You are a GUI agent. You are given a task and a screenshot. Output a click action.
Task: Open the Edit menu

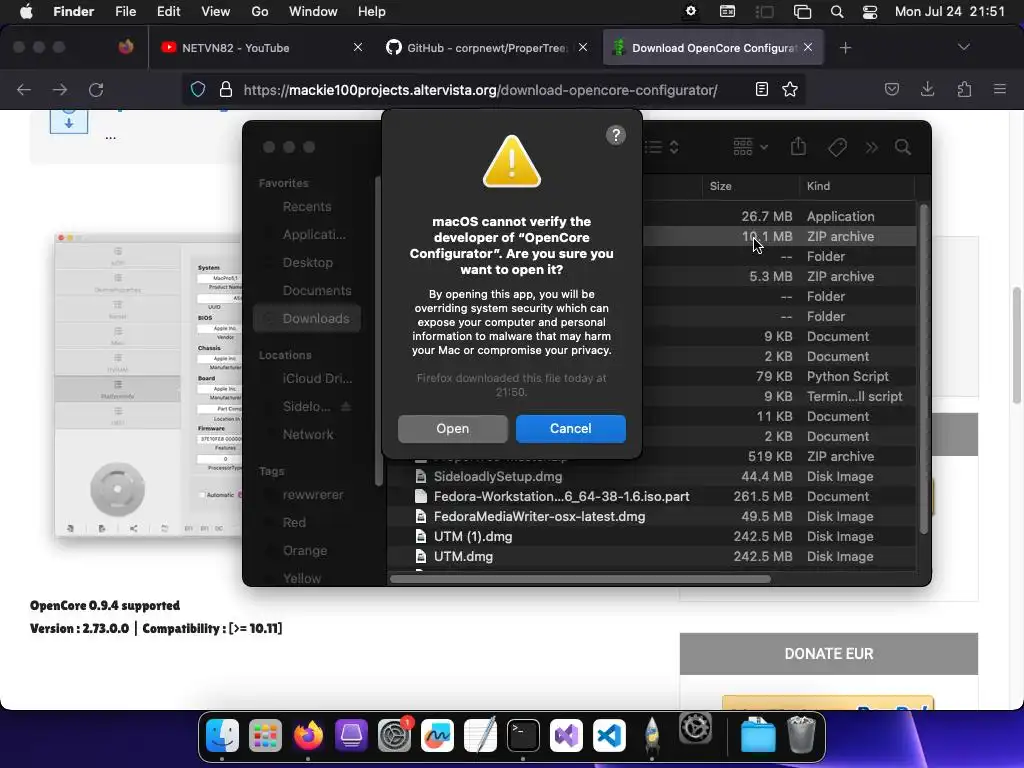168,12
